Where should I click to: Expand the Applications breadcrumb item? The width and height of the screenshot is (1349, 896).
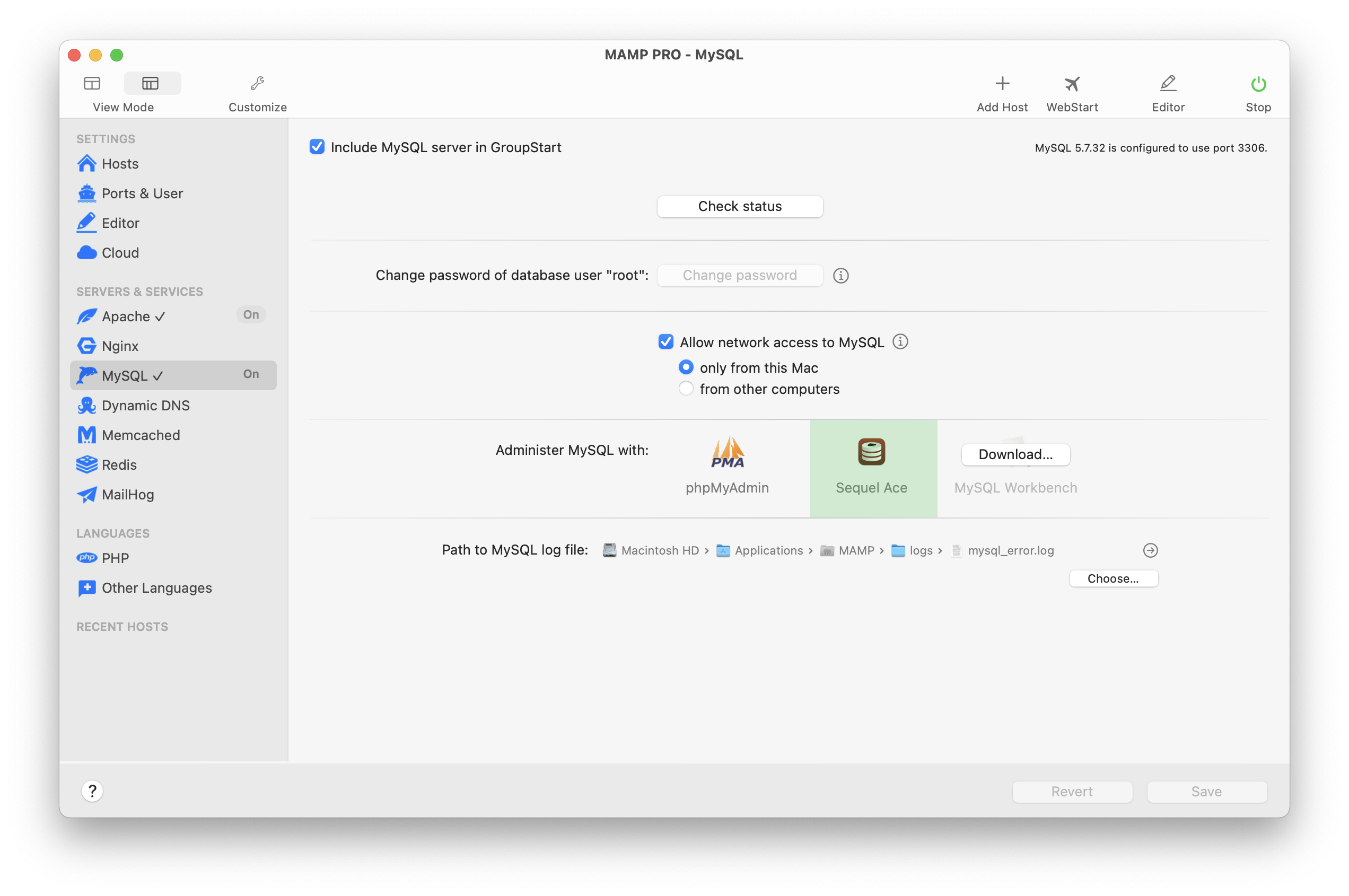pyautogui.click(x=768, y=550)
